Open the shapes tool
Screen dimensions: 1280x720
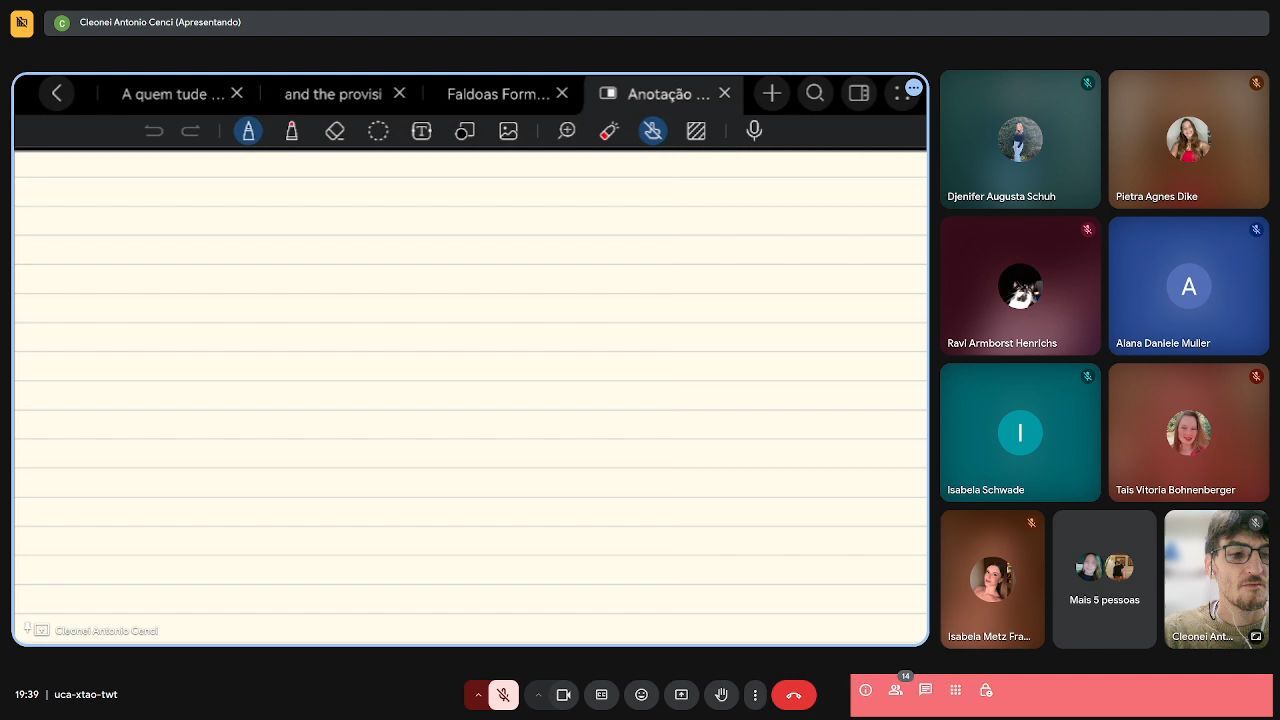click(465, 131)
